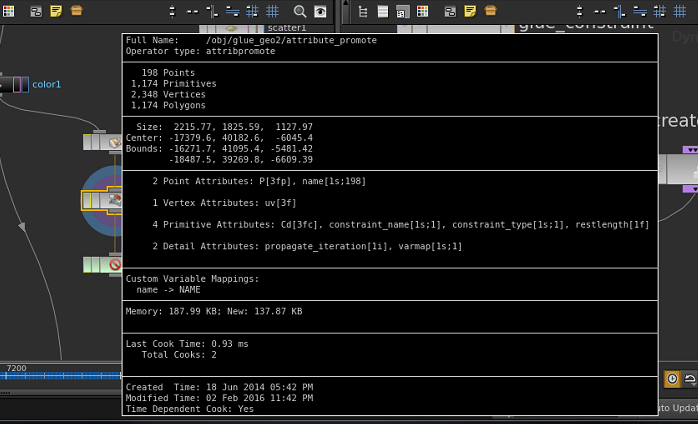698x424 pixels.
Task: Click red null icon on green node
Action: (x=115, y=265)
